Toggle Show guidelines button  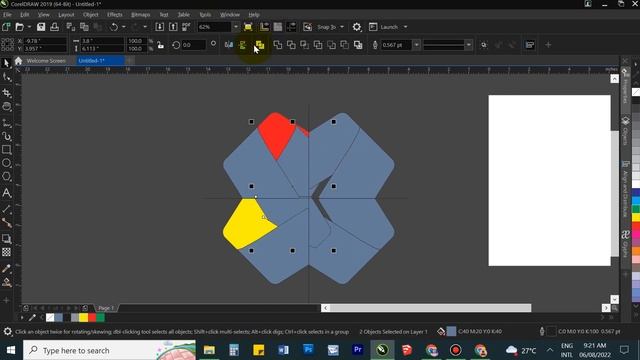pos(291,27)
